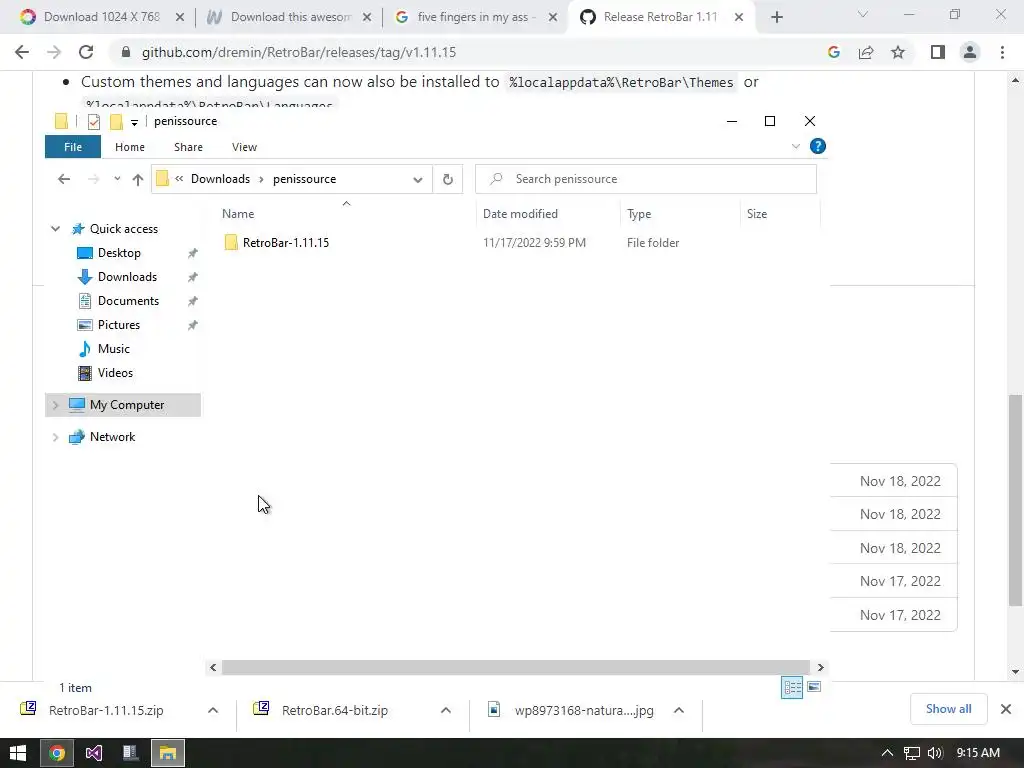Switch to Details view layout icon

tap(792, 687)
